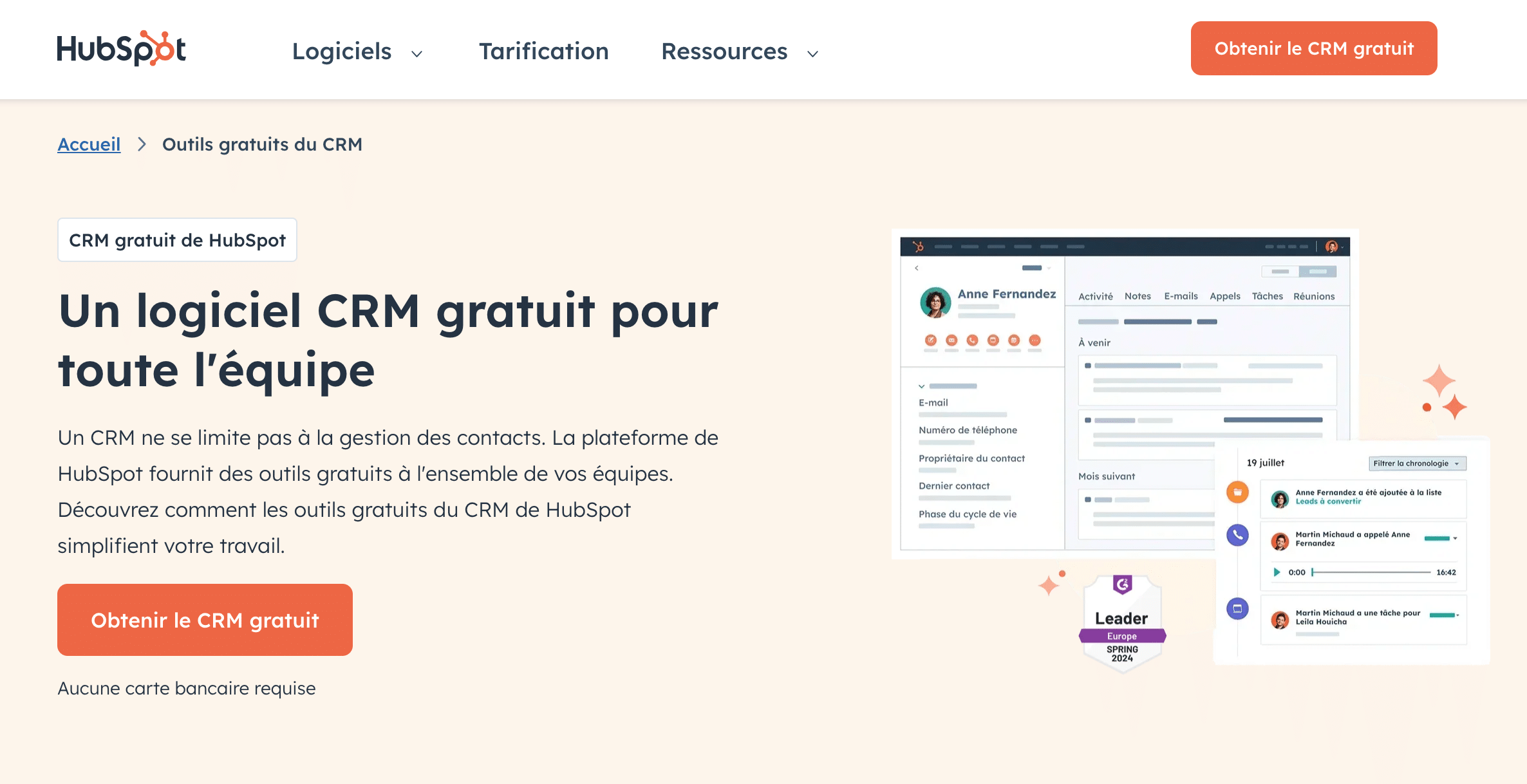Click the À venir section label
Screen dimensions: 1527x784
coord(1094,342)
